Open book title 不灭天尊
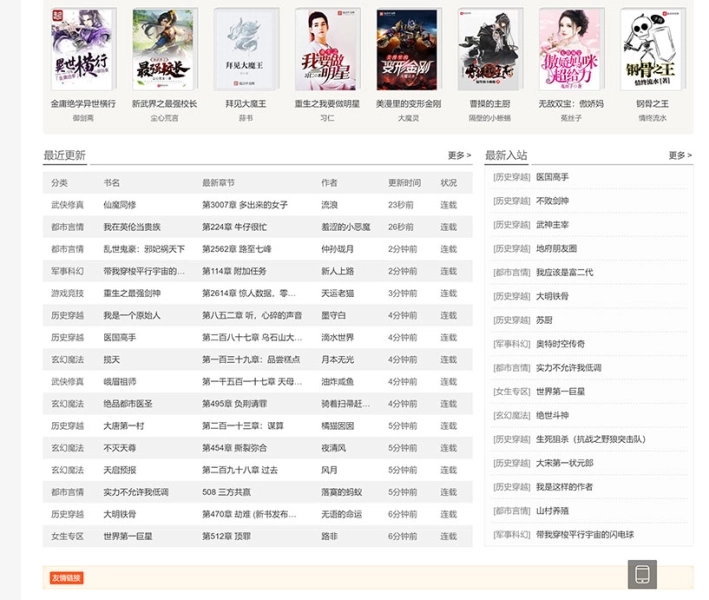The width and height of the screenshot is (709, 600). click(x=120, y=448)
